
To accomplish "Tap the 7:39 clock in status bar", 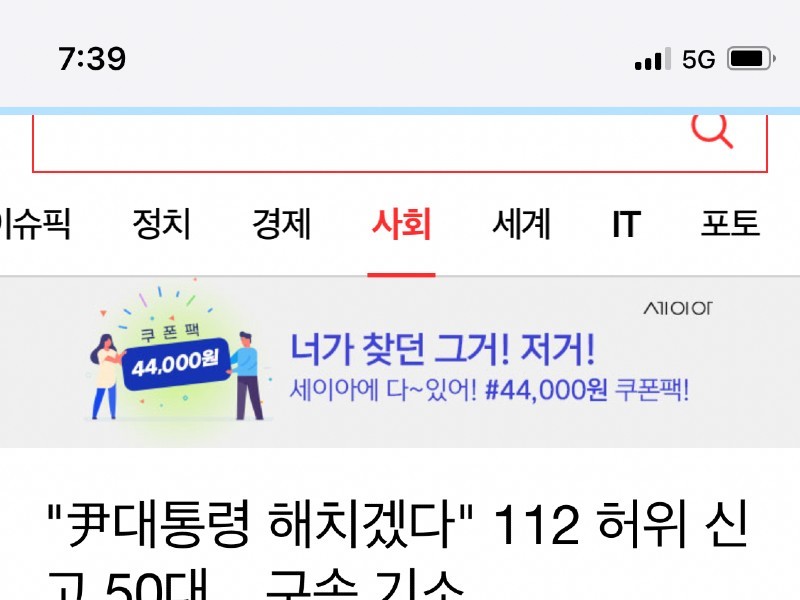I will tap(92, 59).
